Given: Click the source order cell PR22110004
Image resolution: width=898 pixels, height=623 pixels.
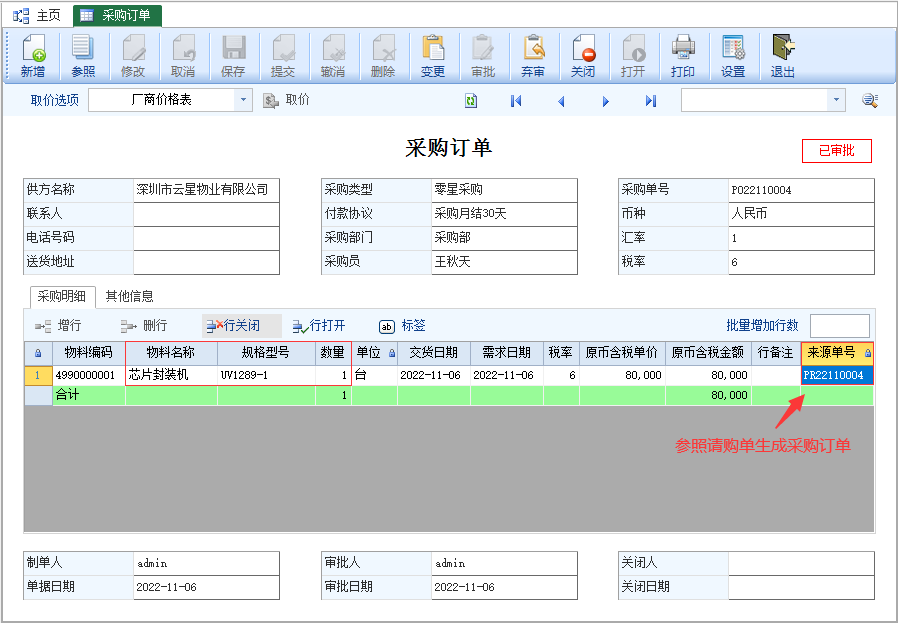Looking at the screenshot, I should [837, 376].
